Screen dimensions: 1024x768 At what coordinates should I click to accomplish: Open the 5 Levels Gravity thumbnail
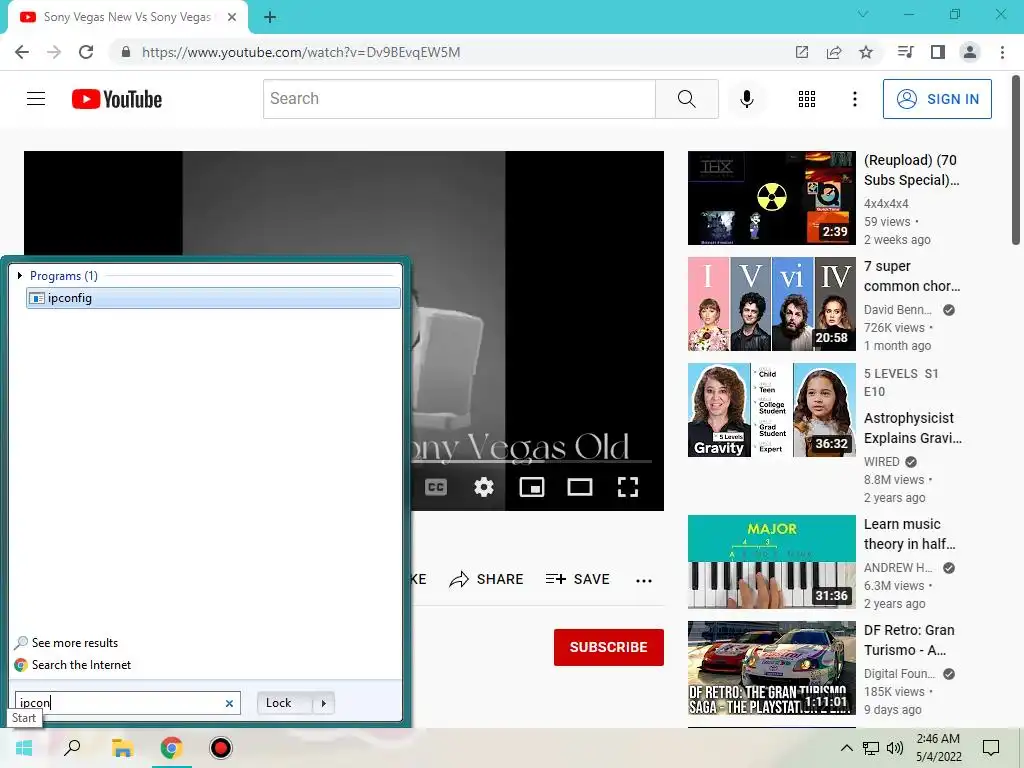[x=771, y=410]
